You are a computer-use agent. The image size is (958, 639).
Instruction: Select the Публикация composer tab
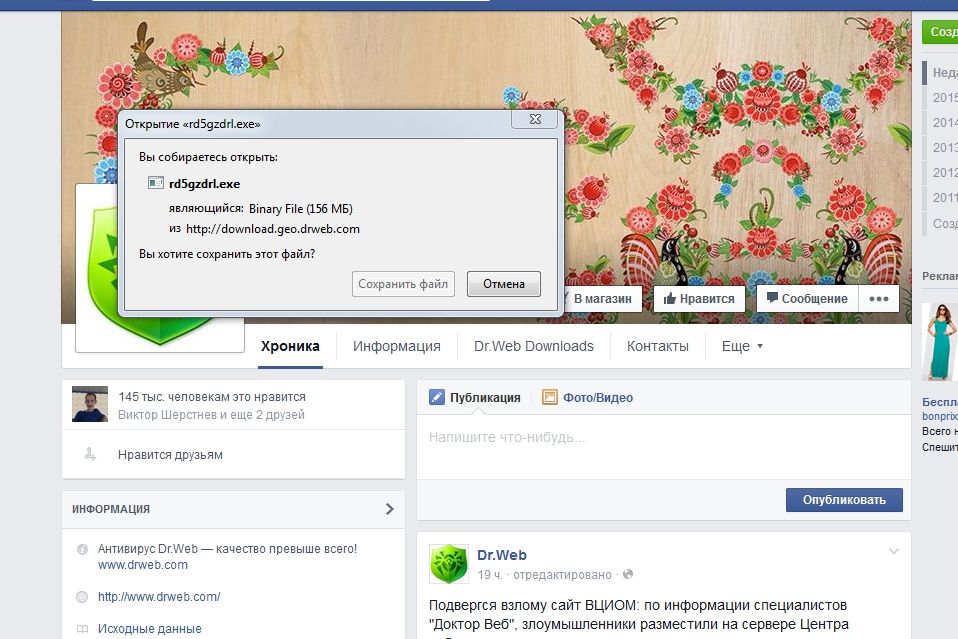(475, 398)
